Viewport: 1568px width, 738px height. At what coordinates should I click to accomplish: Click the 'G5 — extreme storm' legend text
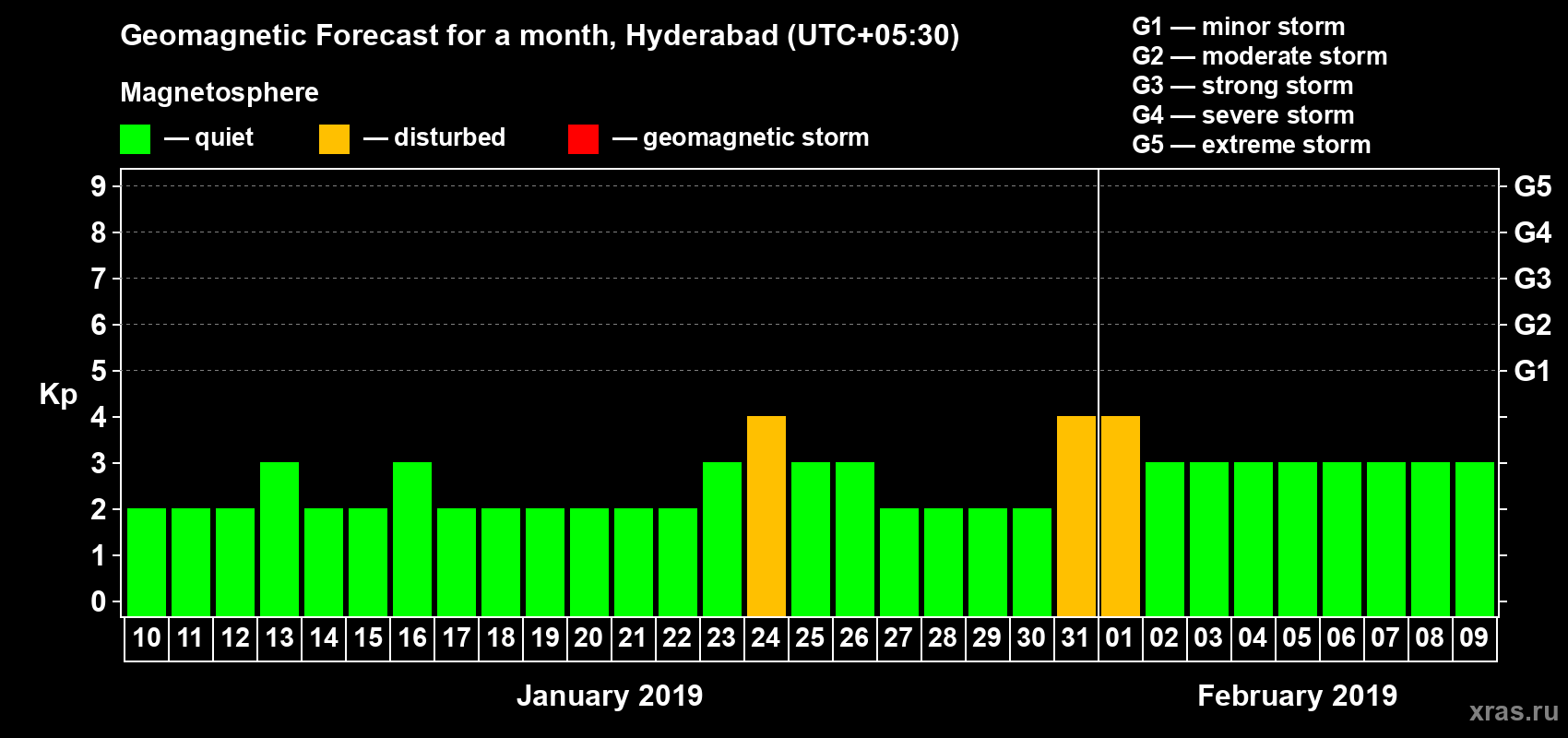(1251, 145)
